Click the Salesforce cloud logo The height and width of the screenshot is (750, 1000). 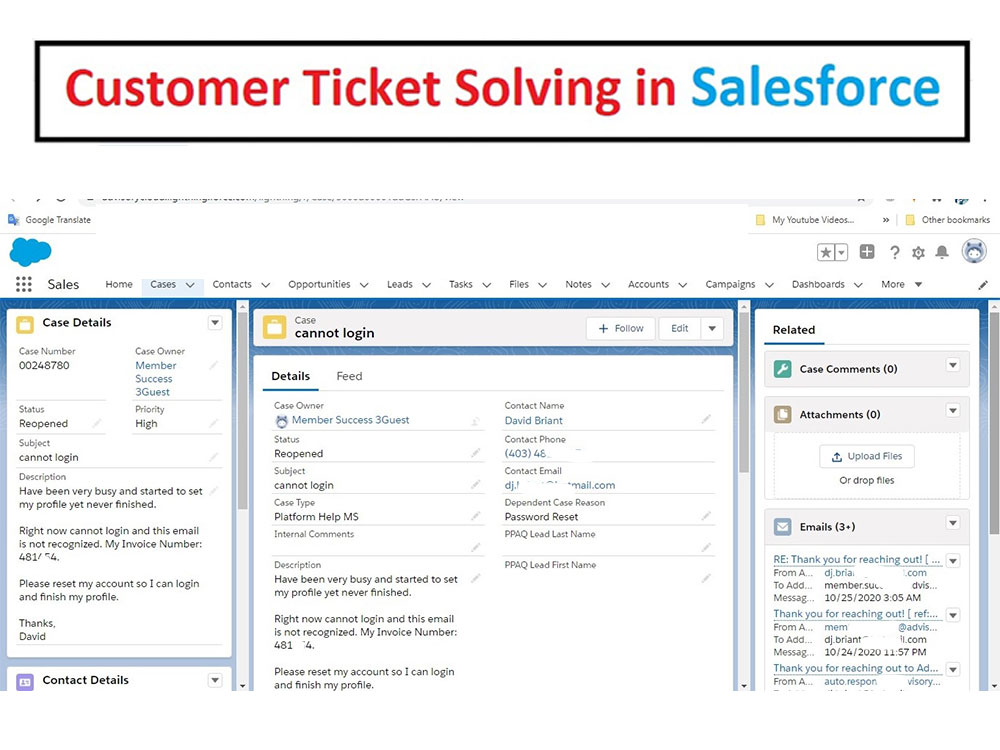tap(30, 251)
